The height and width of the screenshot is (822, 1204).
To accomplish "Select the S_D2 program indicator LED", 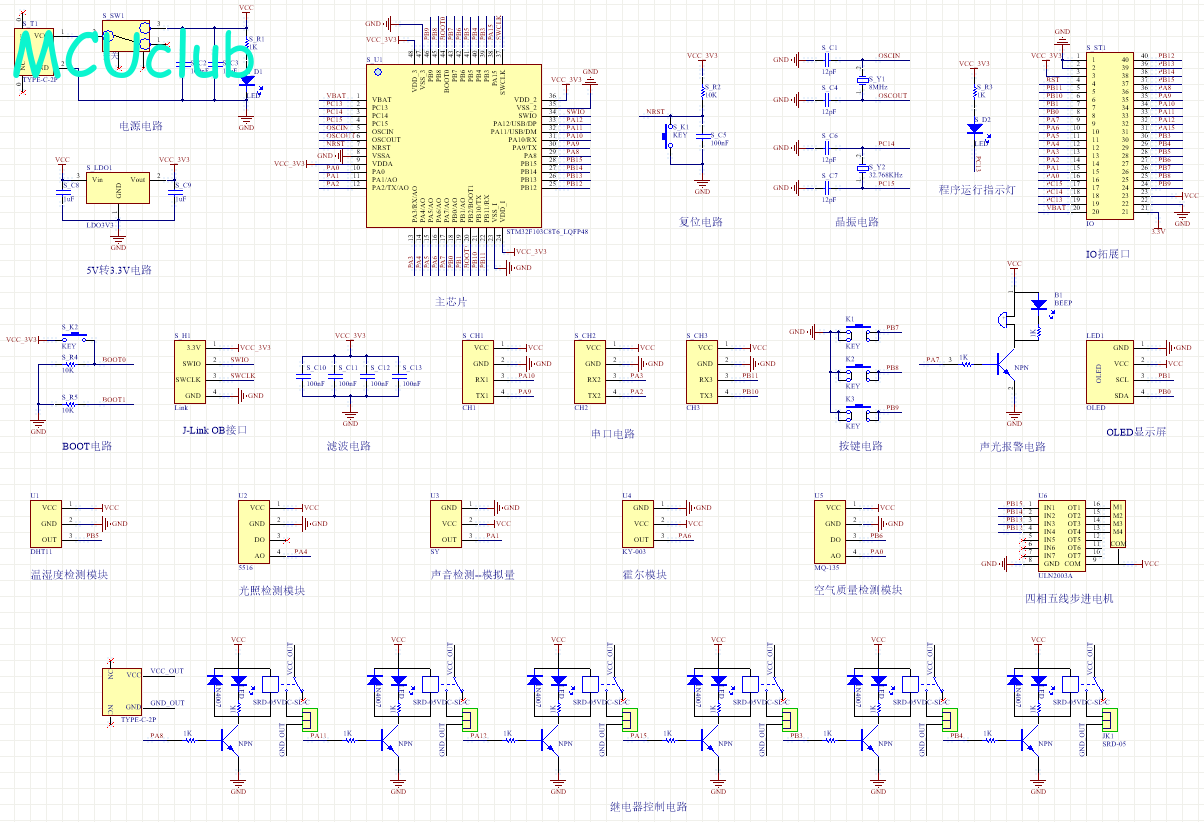I will (x=976, y=128).
